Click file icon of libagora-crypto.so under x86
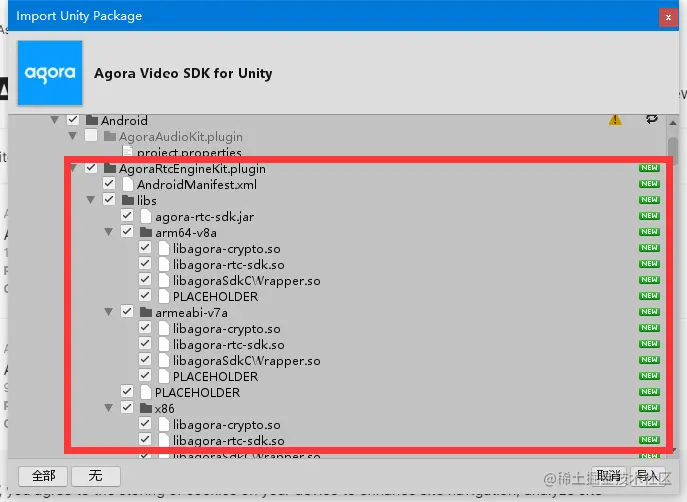687x502 pixels. [x=164, y=424]
